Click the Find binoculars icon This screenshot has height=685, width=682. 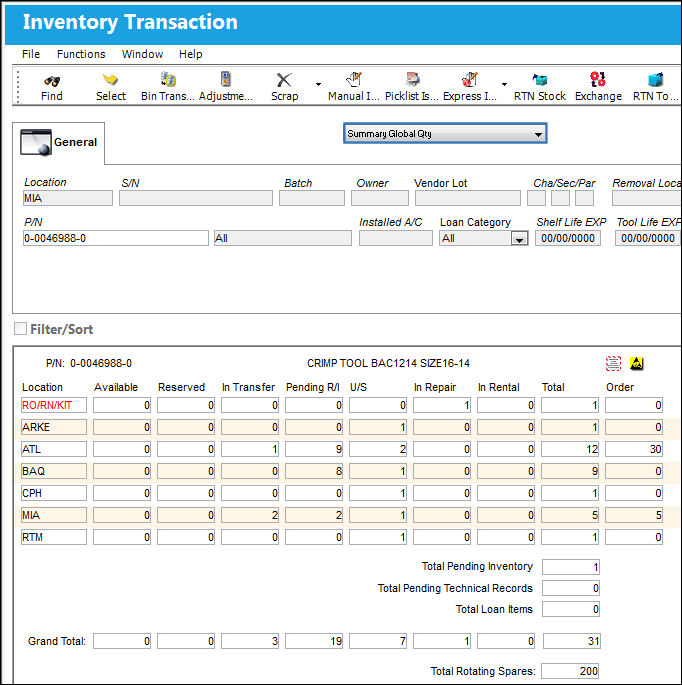click(52, 80)
